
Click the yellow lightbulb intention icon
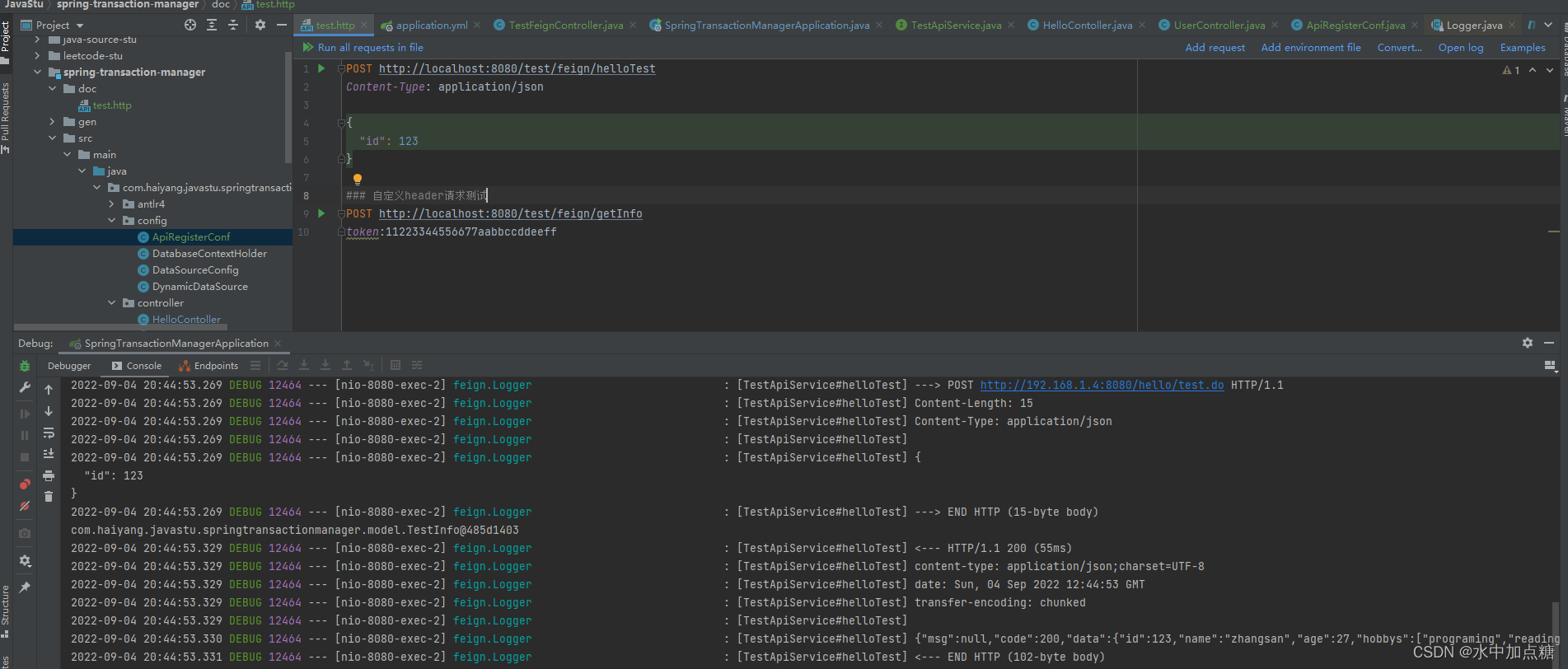click(x=358, y=179)
